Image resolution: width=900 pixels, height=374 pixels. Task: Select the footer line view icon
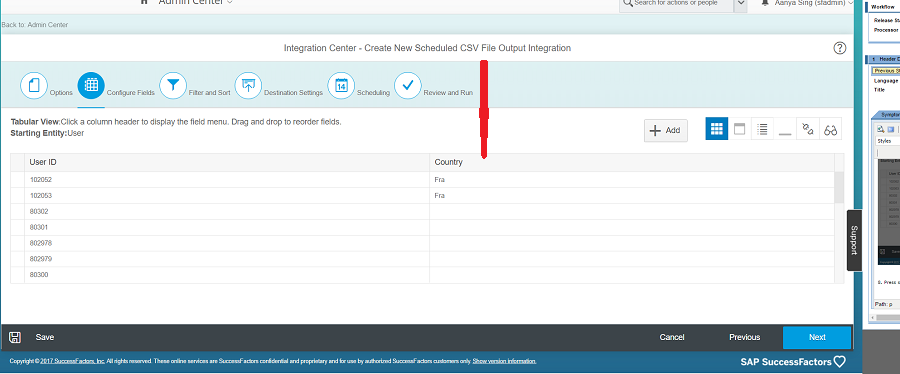point(785,129)
